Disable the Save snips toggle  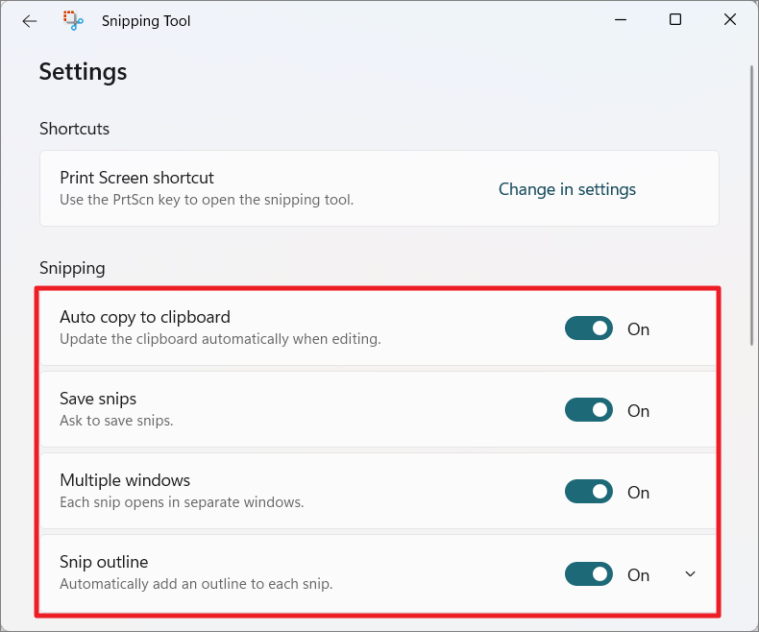click(589, 410)
